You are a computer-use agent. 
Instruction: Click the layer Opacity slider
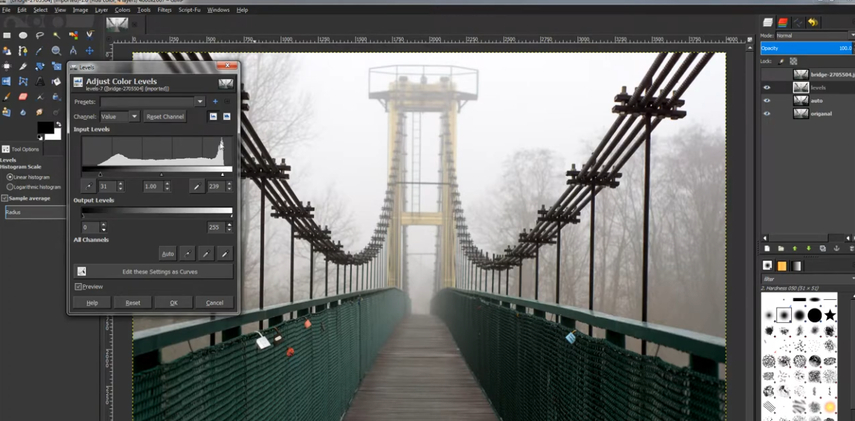point(808,49)
